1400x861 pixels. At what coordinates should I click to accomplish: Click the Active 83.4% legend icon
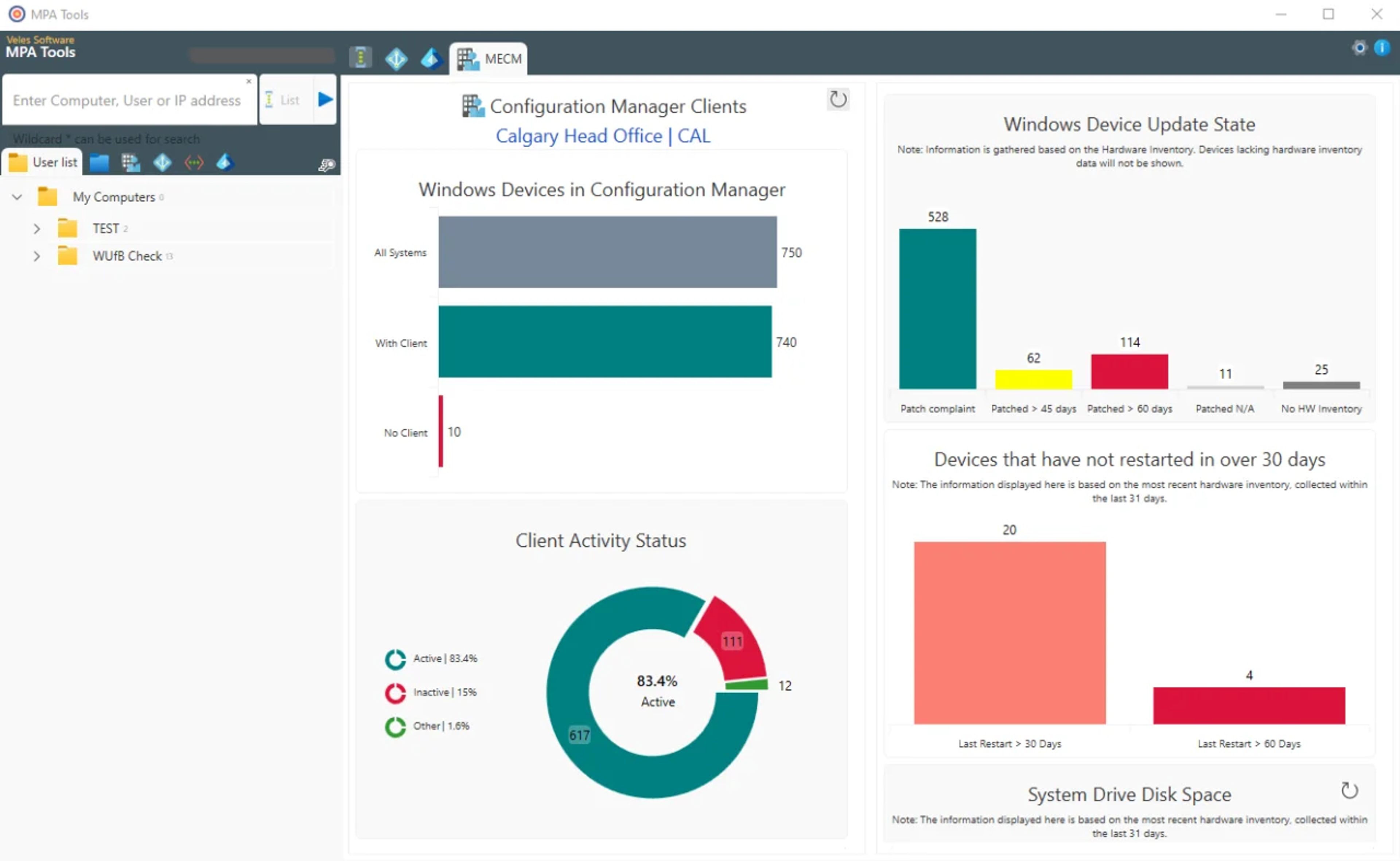pos(395,659)
